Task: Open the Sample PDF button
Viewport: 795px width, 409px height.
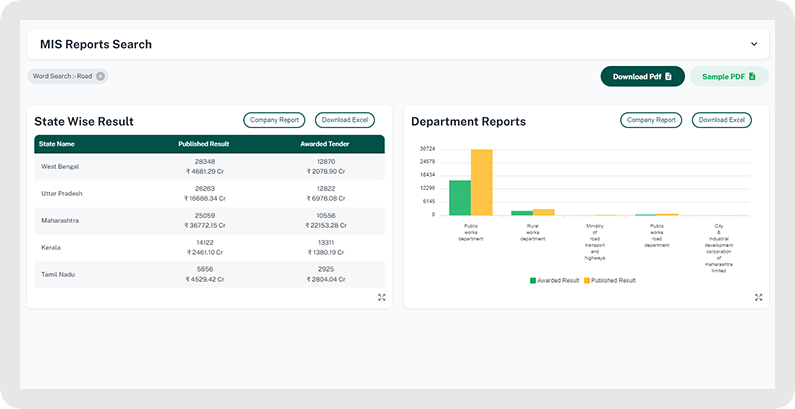Action: [729, 76]
